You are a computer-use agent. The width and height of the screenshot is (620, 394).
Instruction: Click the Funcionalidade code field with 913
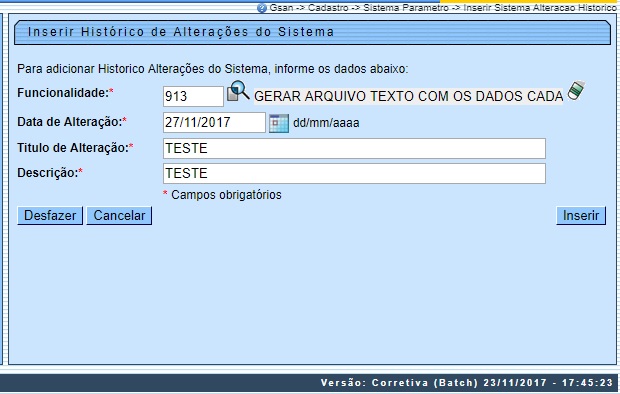[193, 96]
